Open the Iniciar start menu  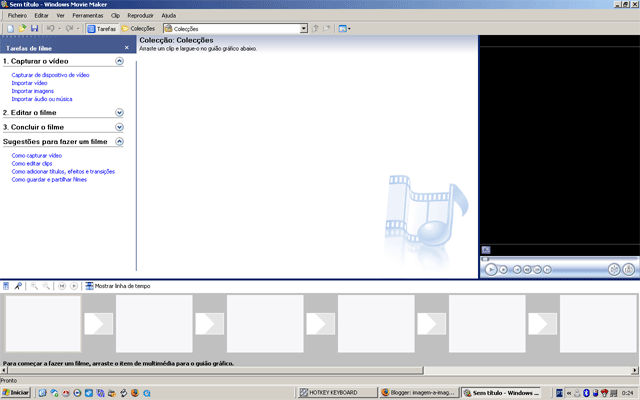click(16, 393)
